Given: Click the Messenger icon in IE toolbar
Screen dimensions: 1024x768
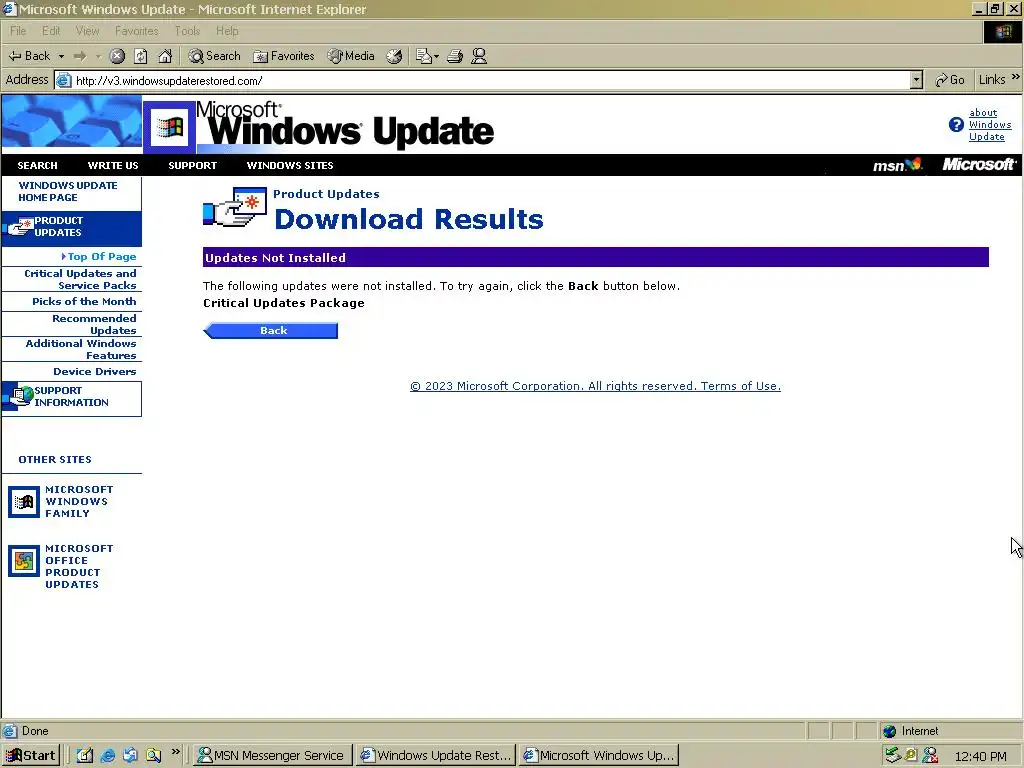Looking at the screenshot, I should coord(479,56).
